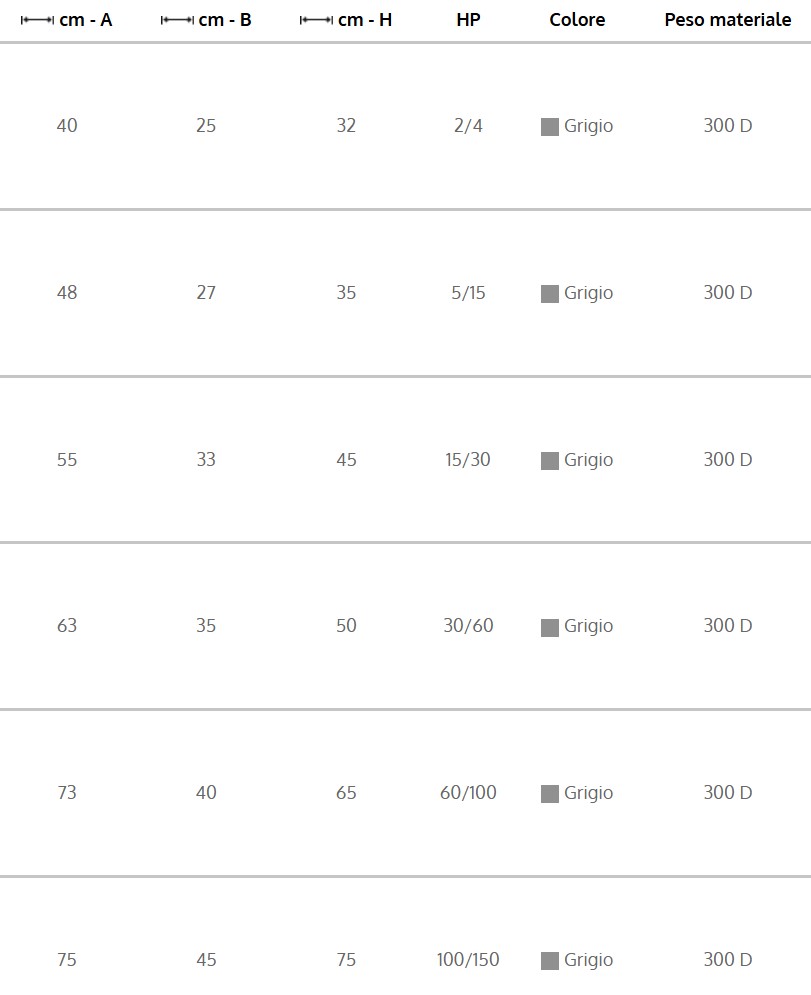Click the HP column header
The height and width of the screenshot is (995, 811).
pyautogui.click(x=468, y=20)
